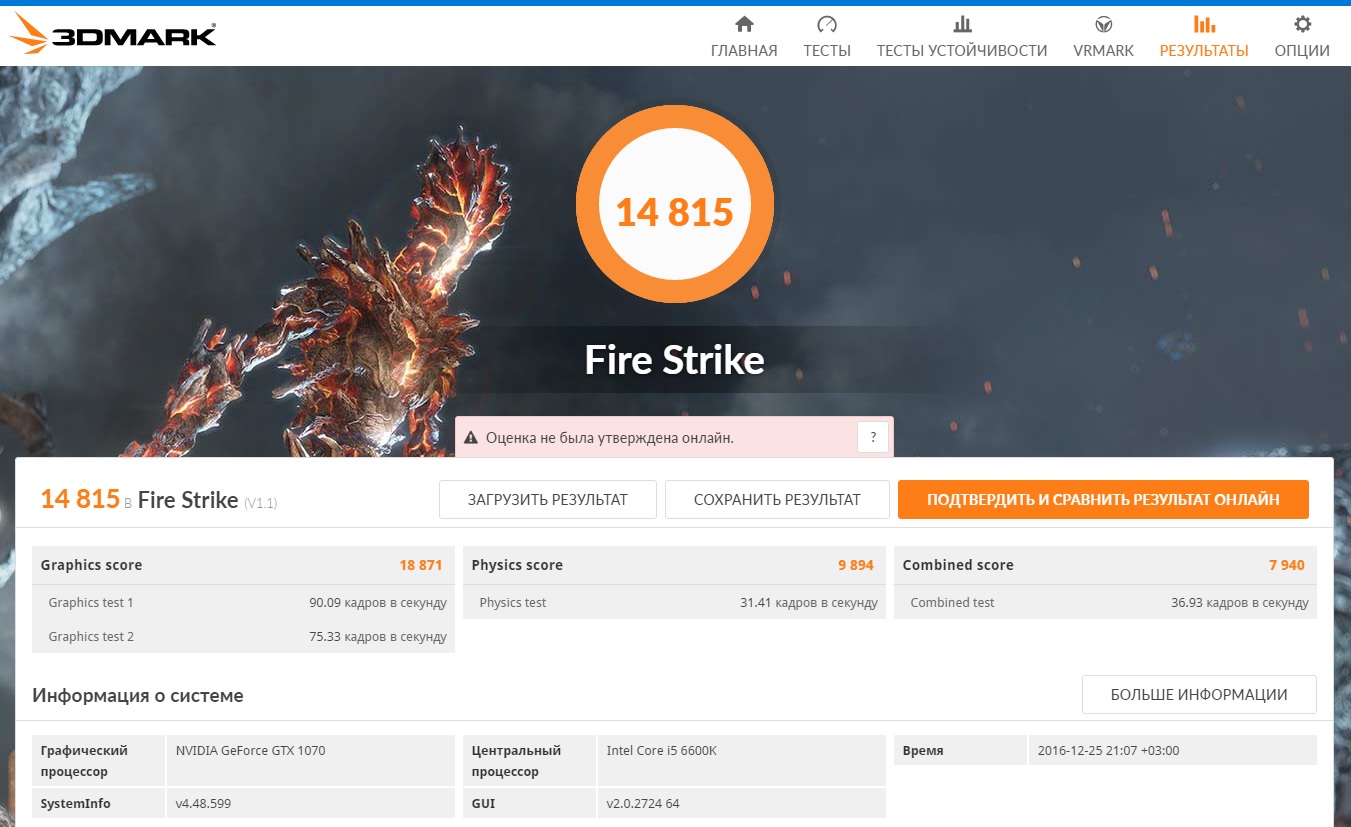Screen dimensions: 1351x827
Task: Click the home icon above ГЛАВНАЯ
Action: point(744,24)
